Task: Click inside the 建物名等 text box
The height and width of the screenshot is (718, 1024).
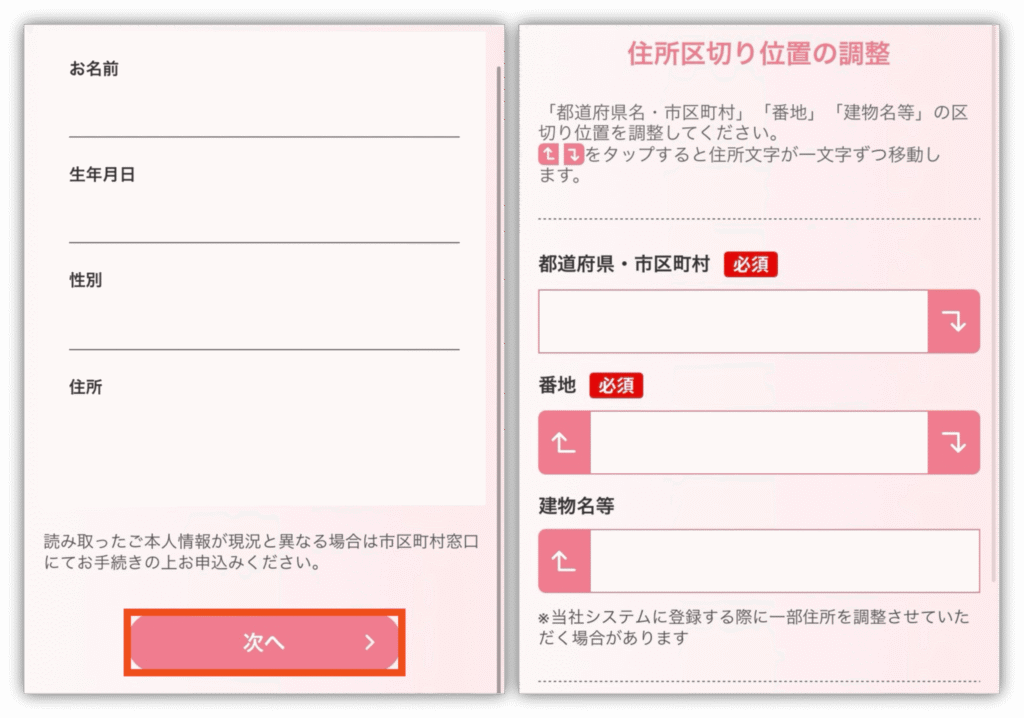Action: click(784, 561)
